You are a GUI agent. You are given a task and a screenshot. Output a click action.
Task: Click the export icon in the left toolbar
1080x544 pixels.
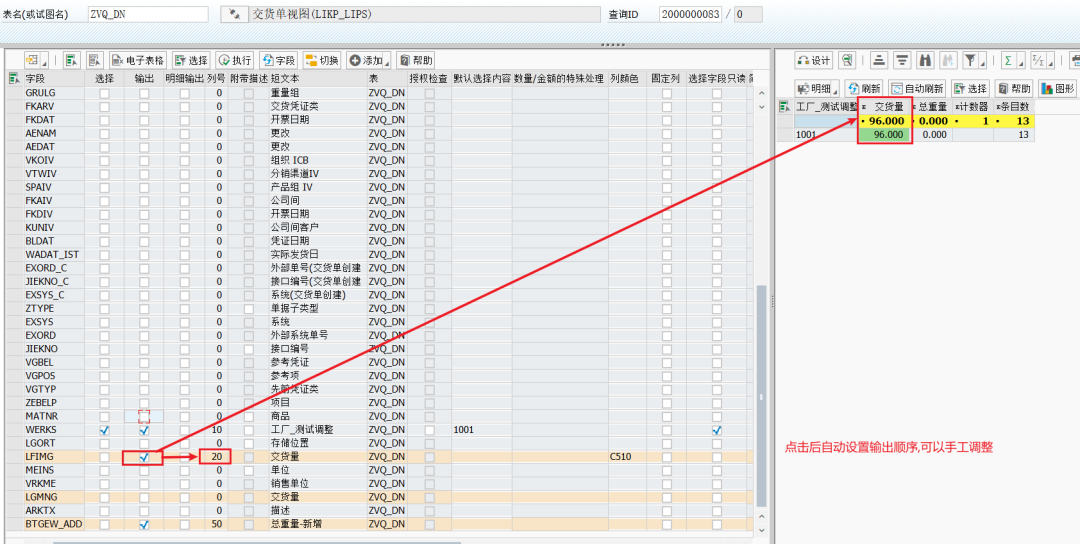pos(33,60)
